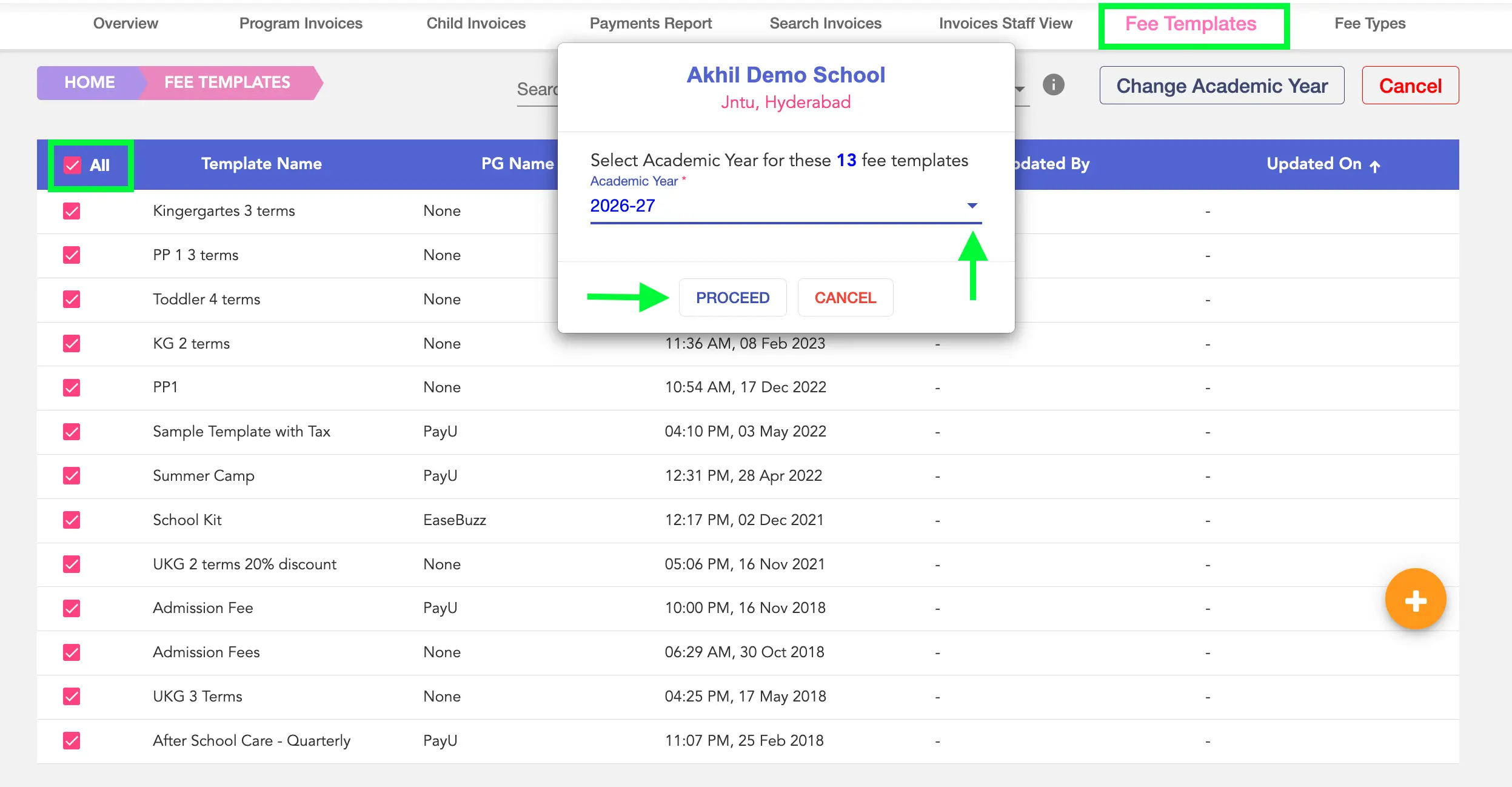Go to the Child Invoices tab

click(x=476, y=23)
